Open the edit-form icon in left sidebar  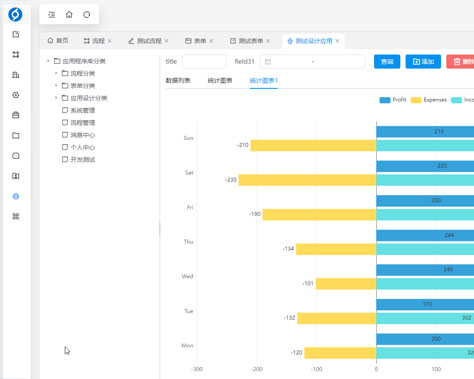(16, 34)
